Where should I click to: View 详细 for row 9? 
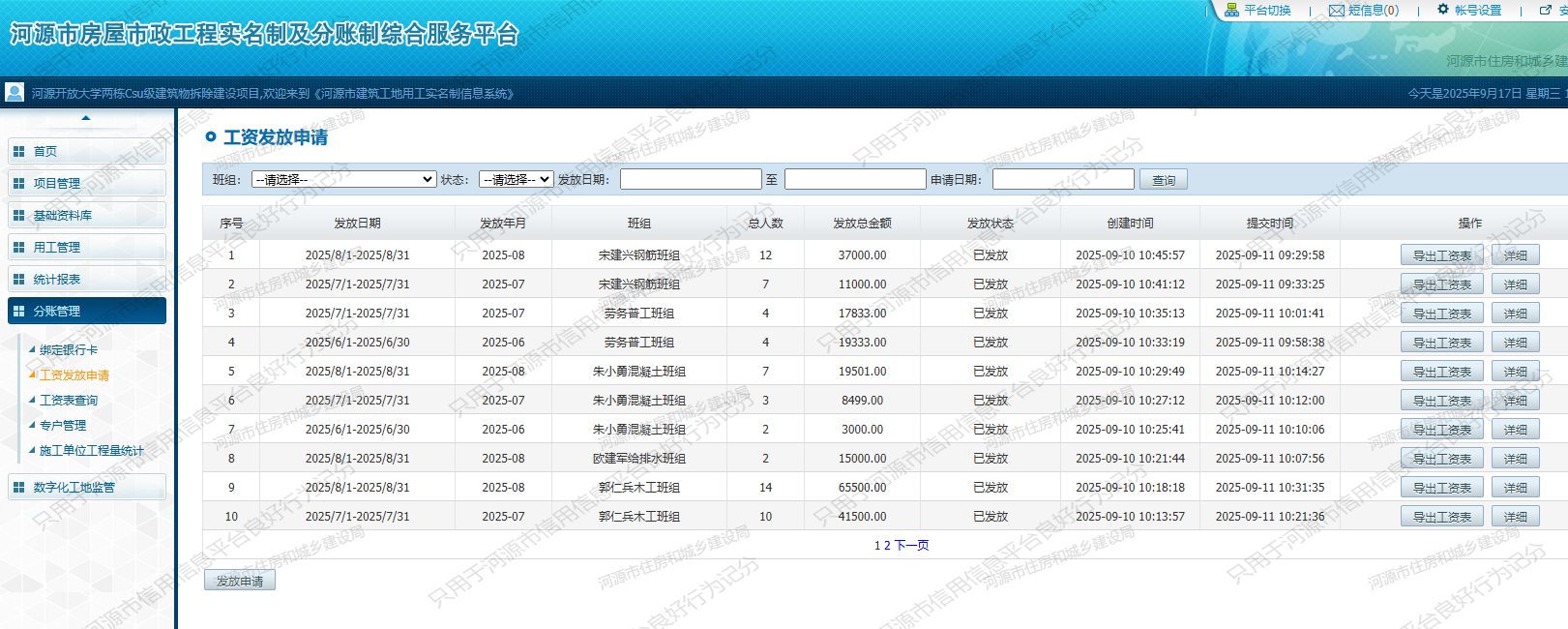(x=1516, y=488)
